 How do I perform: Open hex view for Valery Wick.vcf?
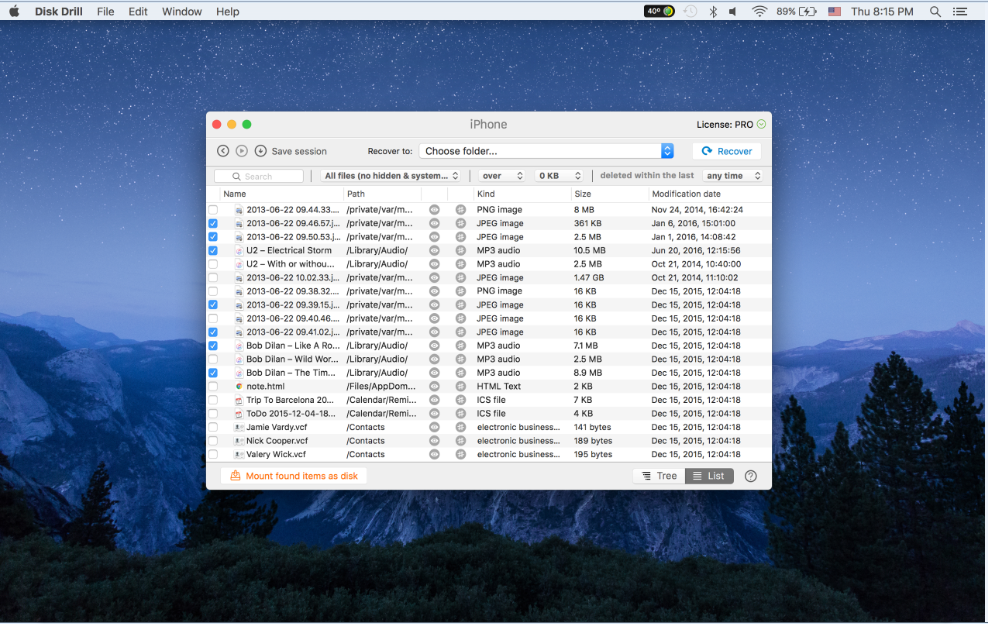[461, 454]
